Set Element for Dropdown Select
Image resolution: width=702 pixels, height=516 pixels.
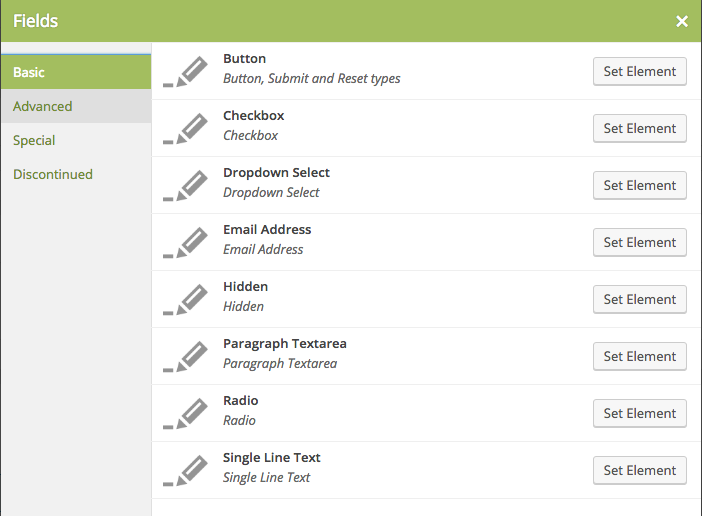(x=640, y=185)
